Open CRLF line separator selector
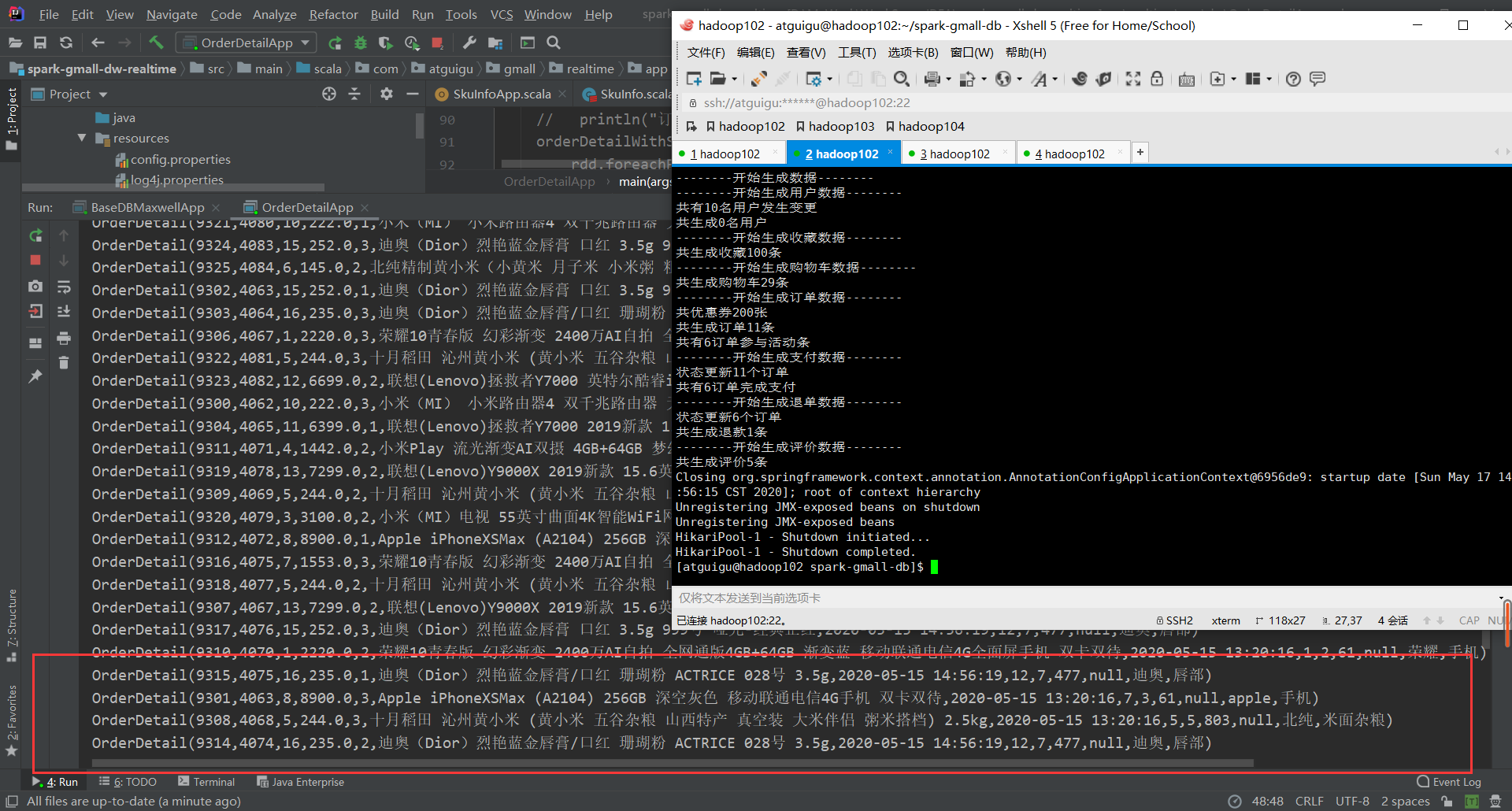The image size is (1512, 811). [1309, 801]
